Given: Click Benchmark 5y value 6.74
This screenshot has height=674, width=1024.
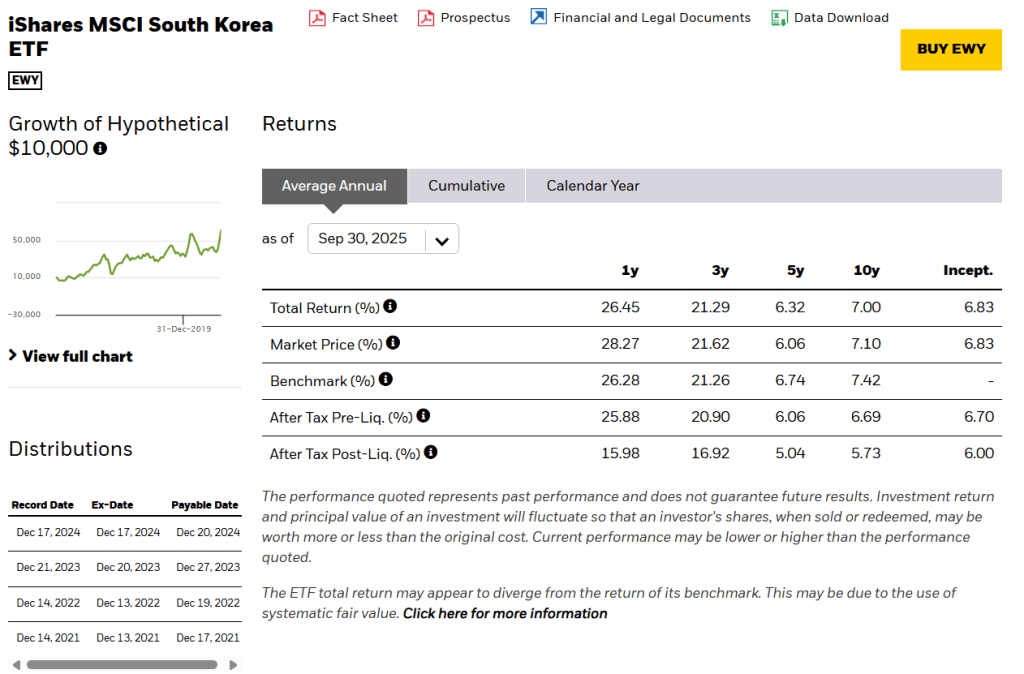Looking at the screenshot, I should pos(790,381).
